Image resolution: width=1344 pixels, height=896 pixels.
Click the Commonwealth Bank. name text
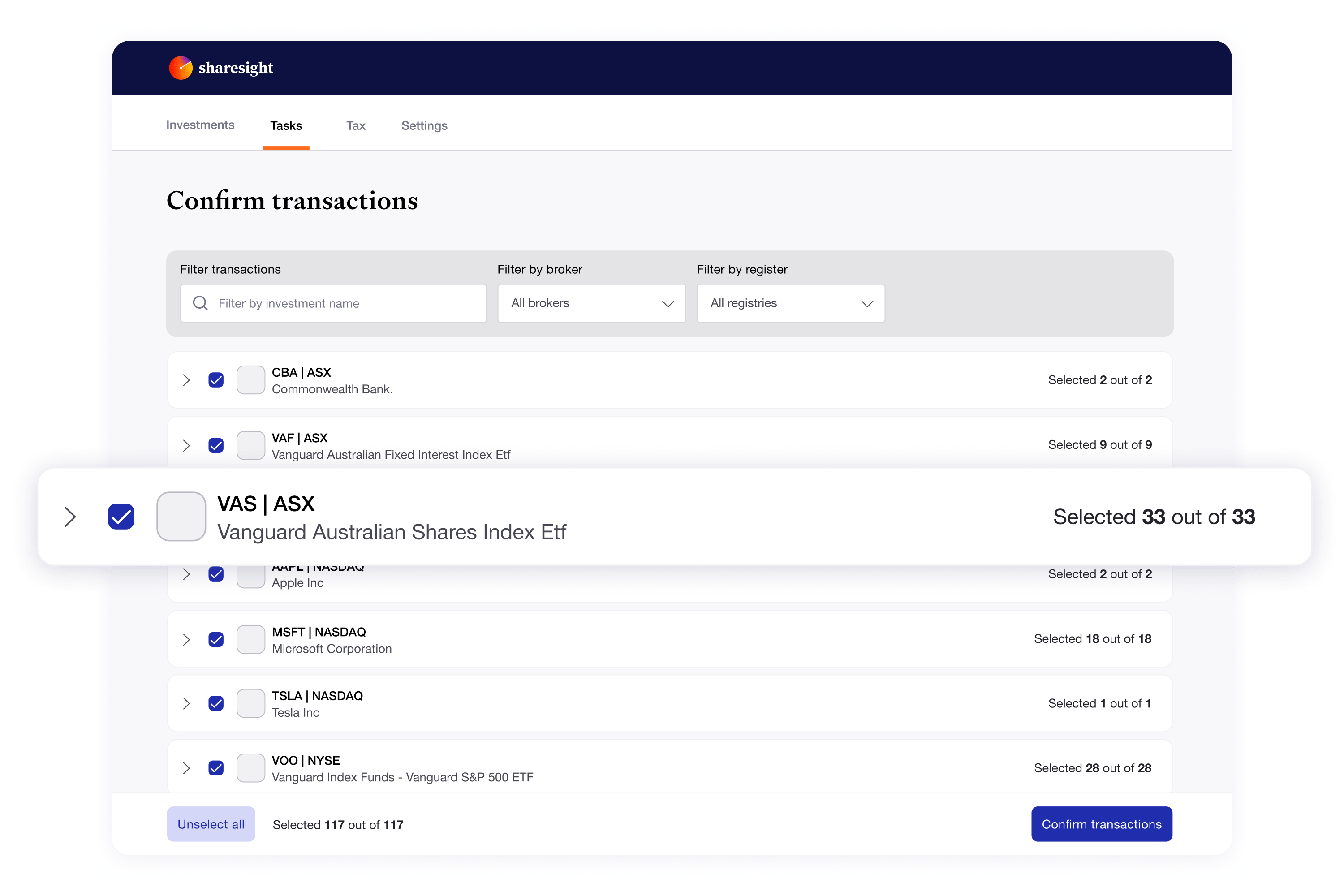(x=332, y=389)
